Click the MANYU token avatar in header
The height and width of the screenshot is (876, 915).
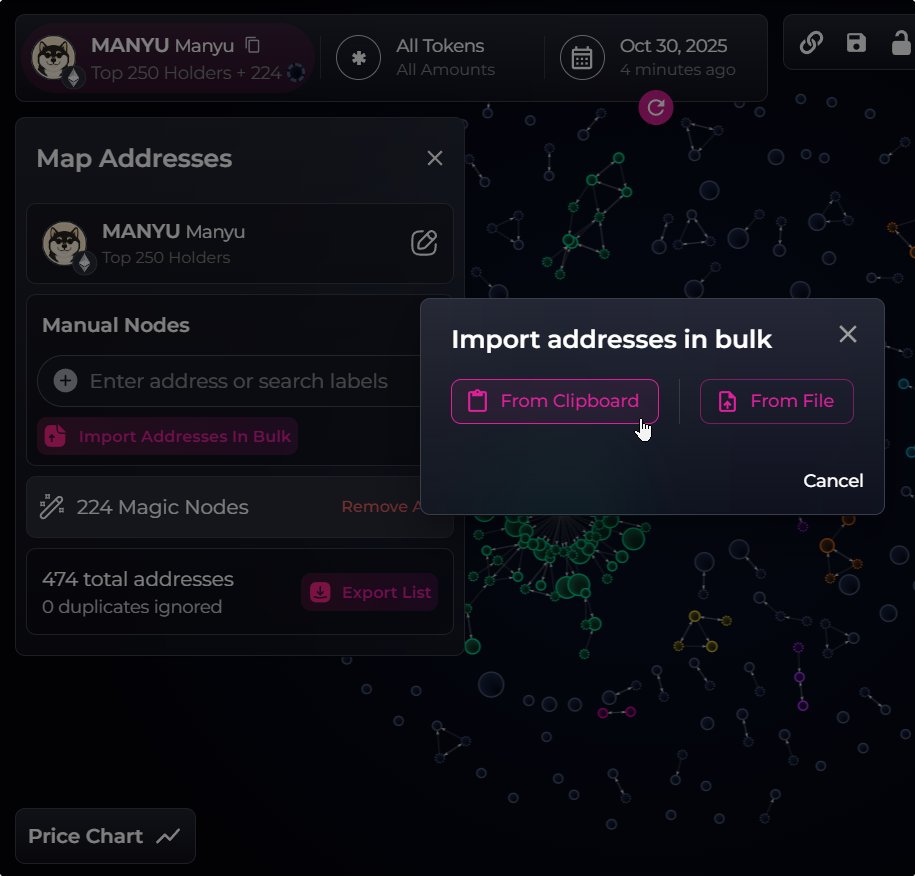point(53,58)
